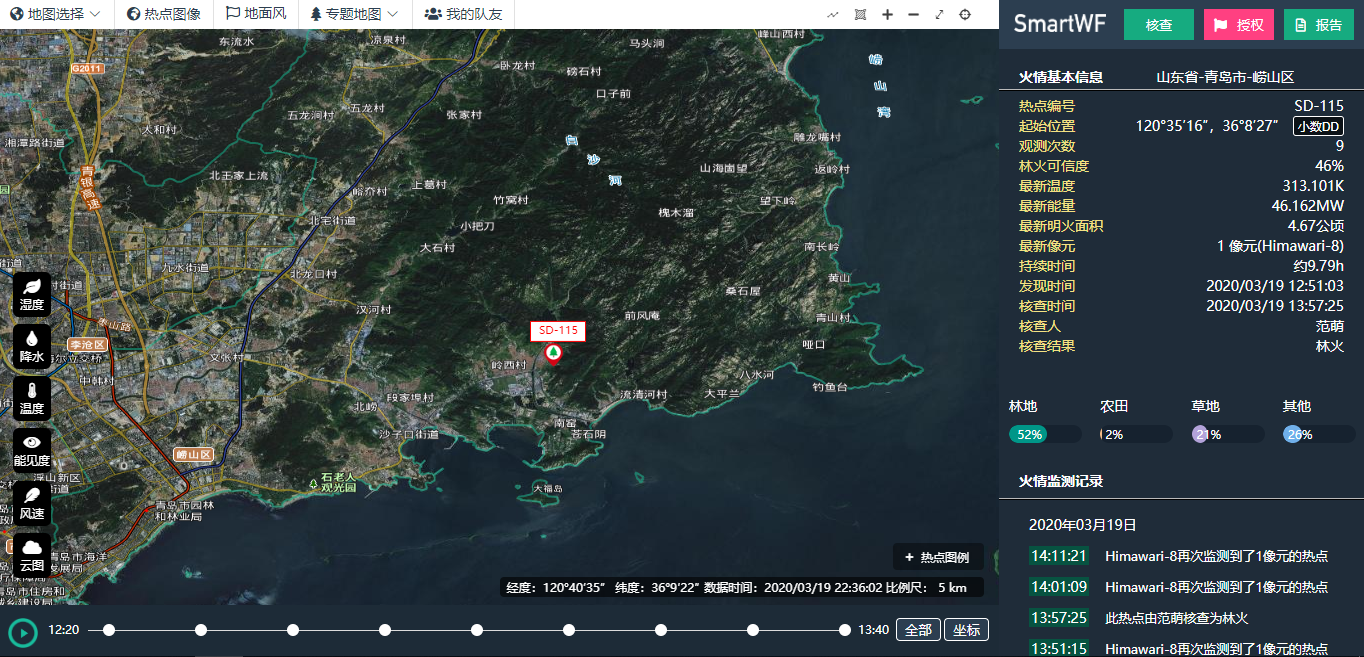Click the locate crosshair icon
This screenshot has height=657, width=1364.
coord(965,15)
